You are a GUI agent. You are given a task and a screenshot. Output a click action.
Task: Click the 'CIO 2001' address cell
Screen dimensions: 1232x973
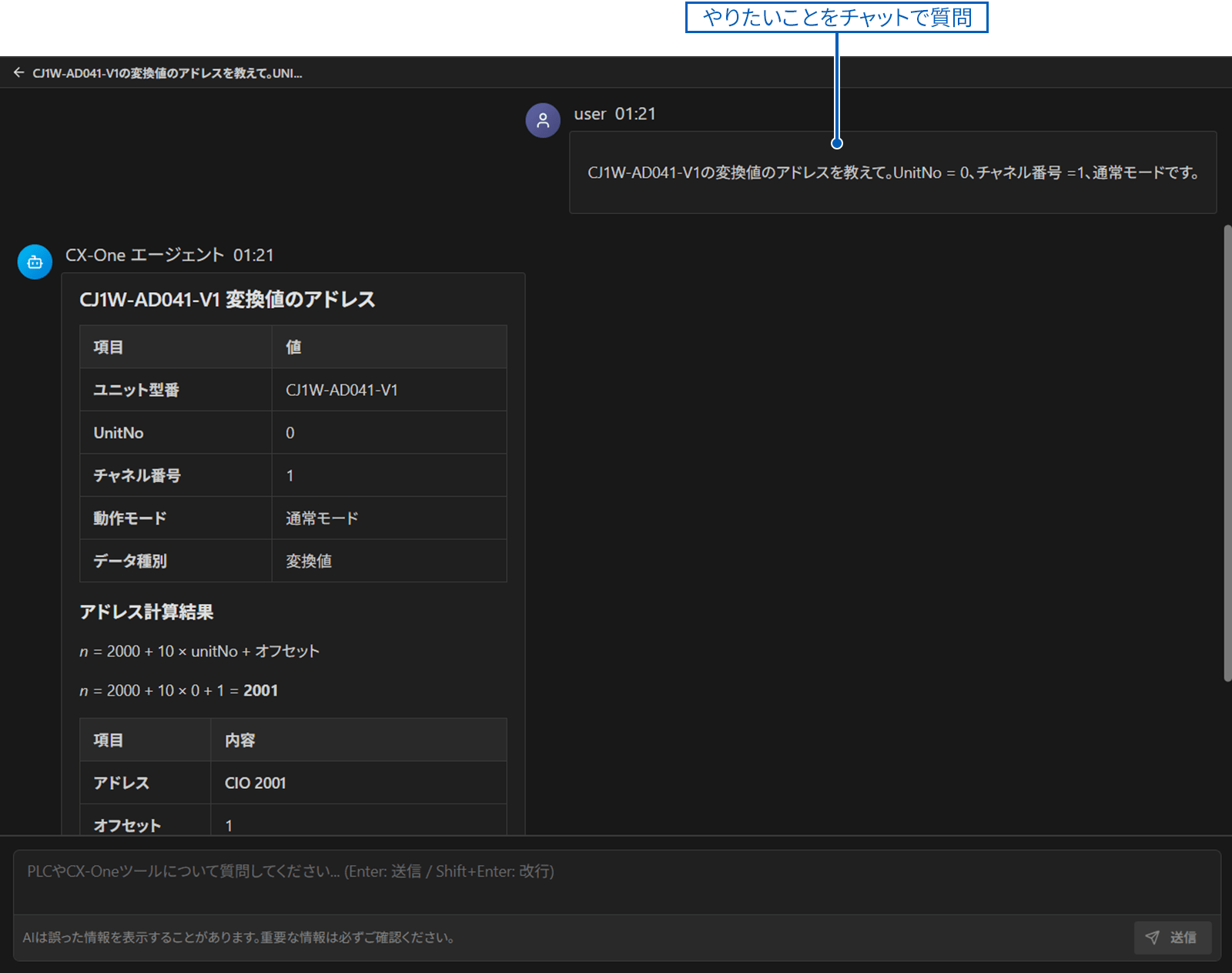359,783
